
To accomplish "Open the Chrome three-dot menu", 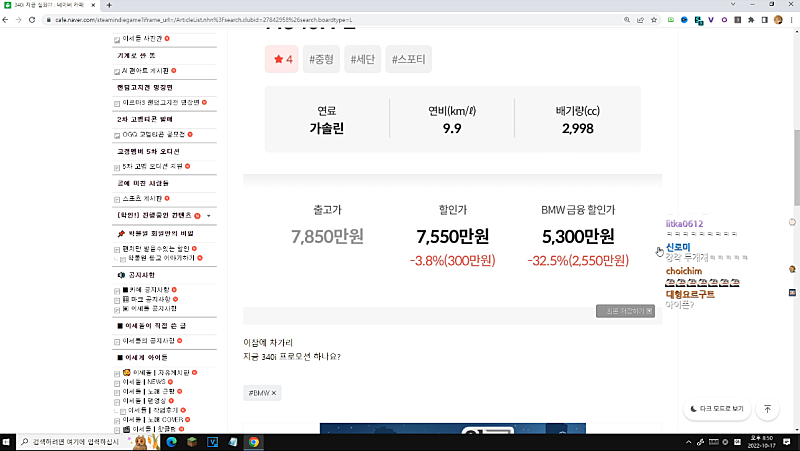I will [x=792, y=20].
